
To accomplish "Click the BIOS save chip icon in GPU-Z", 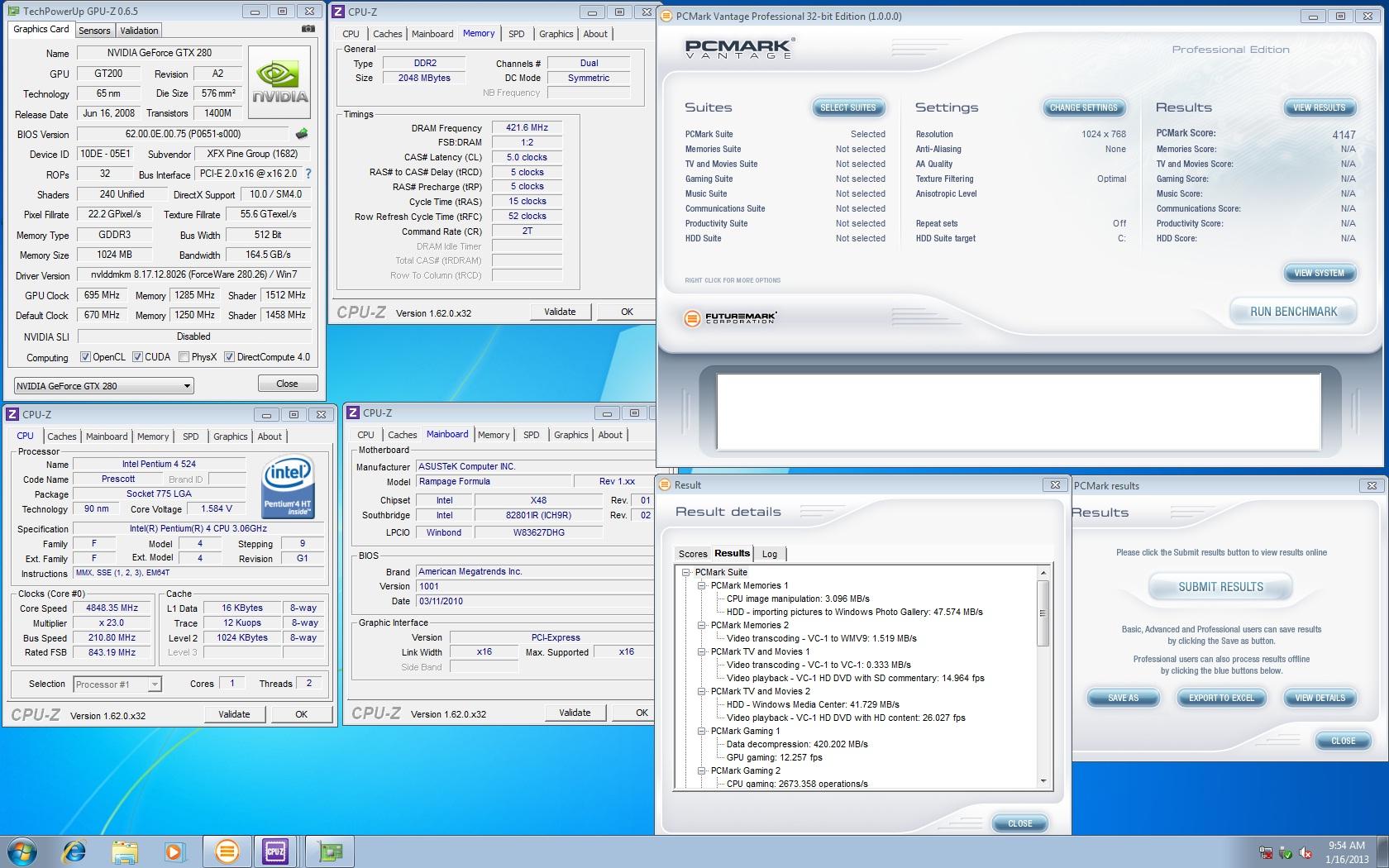I will (302, 134).
